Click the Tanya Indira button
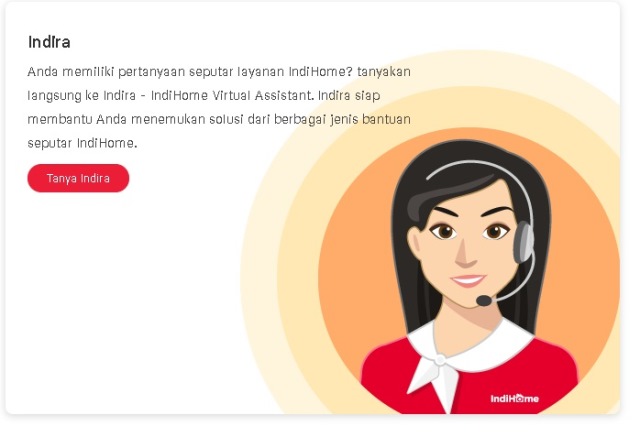Screen dimensions: 640x437 pyautogui.click(x=78, y=178)
